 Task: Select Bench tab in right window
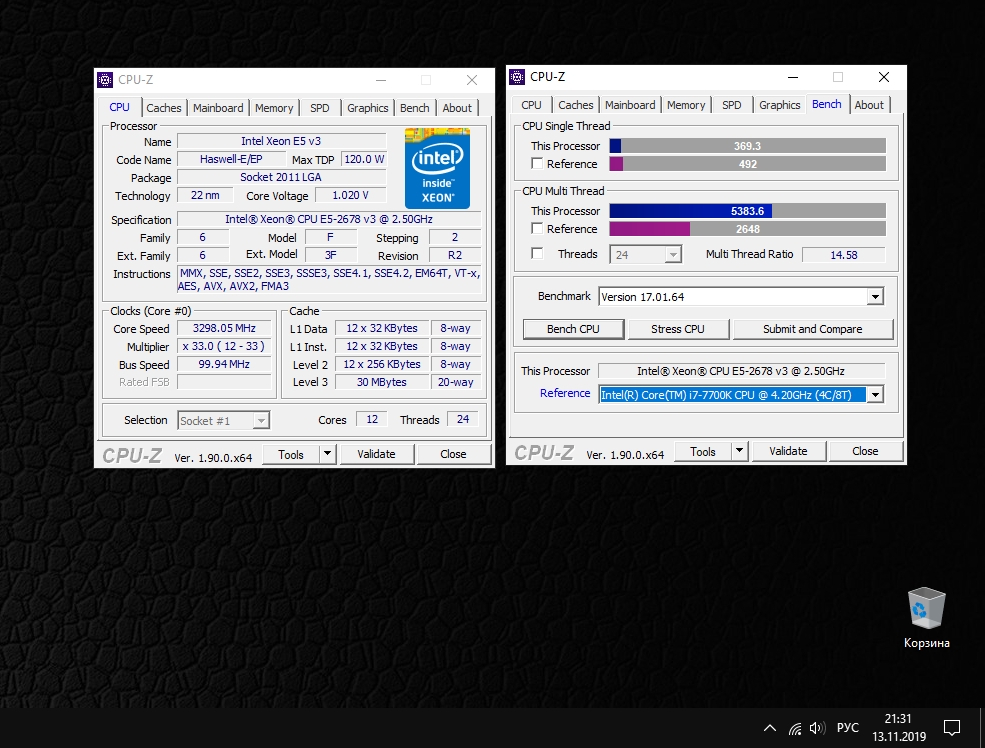click(827, 104)
